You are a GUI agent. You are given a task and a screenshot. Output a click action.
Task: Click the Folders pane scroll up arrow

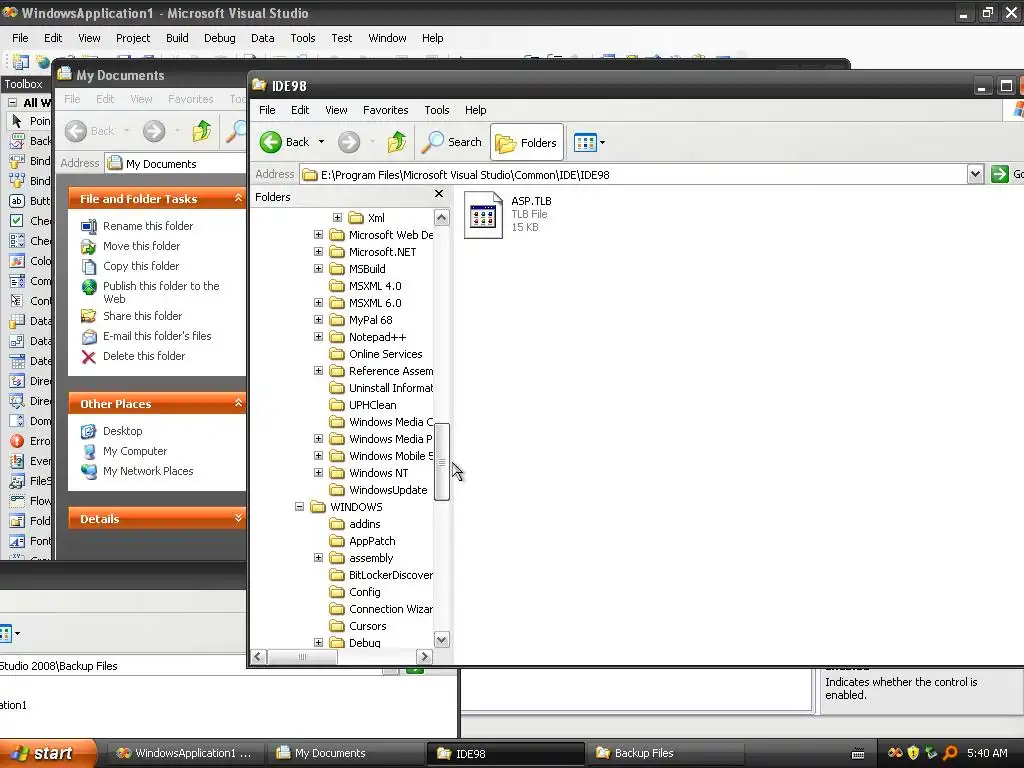click(x=441, y=217)
